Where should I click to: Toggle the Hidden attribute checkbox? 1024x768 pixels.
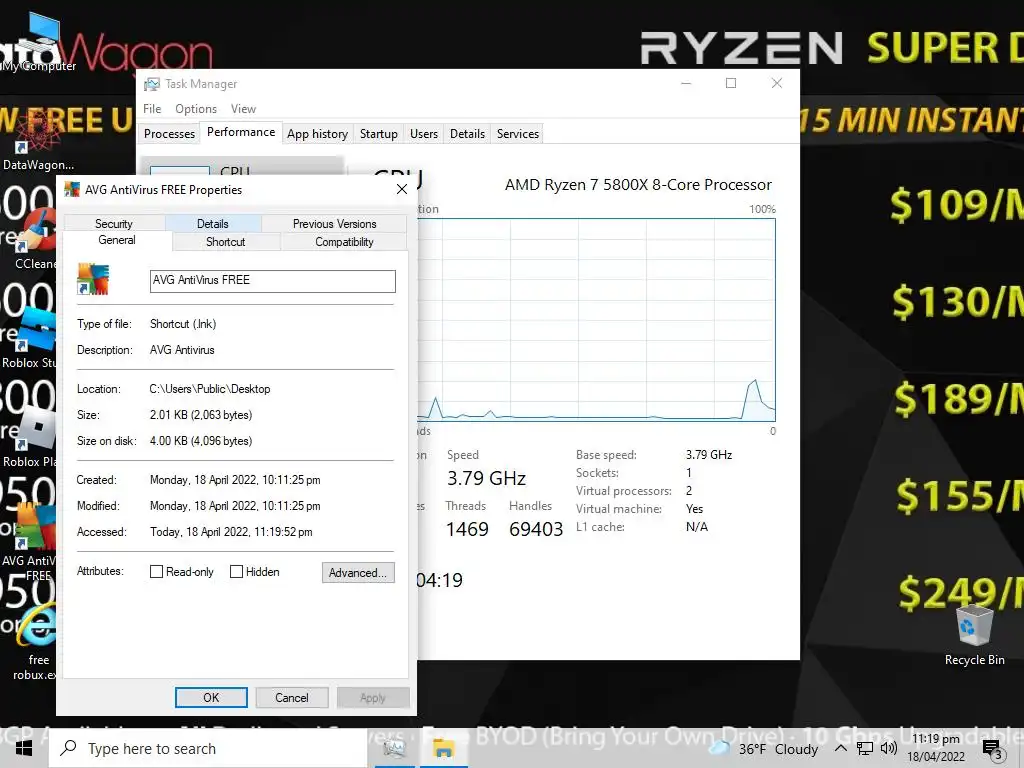coord(236,571)
